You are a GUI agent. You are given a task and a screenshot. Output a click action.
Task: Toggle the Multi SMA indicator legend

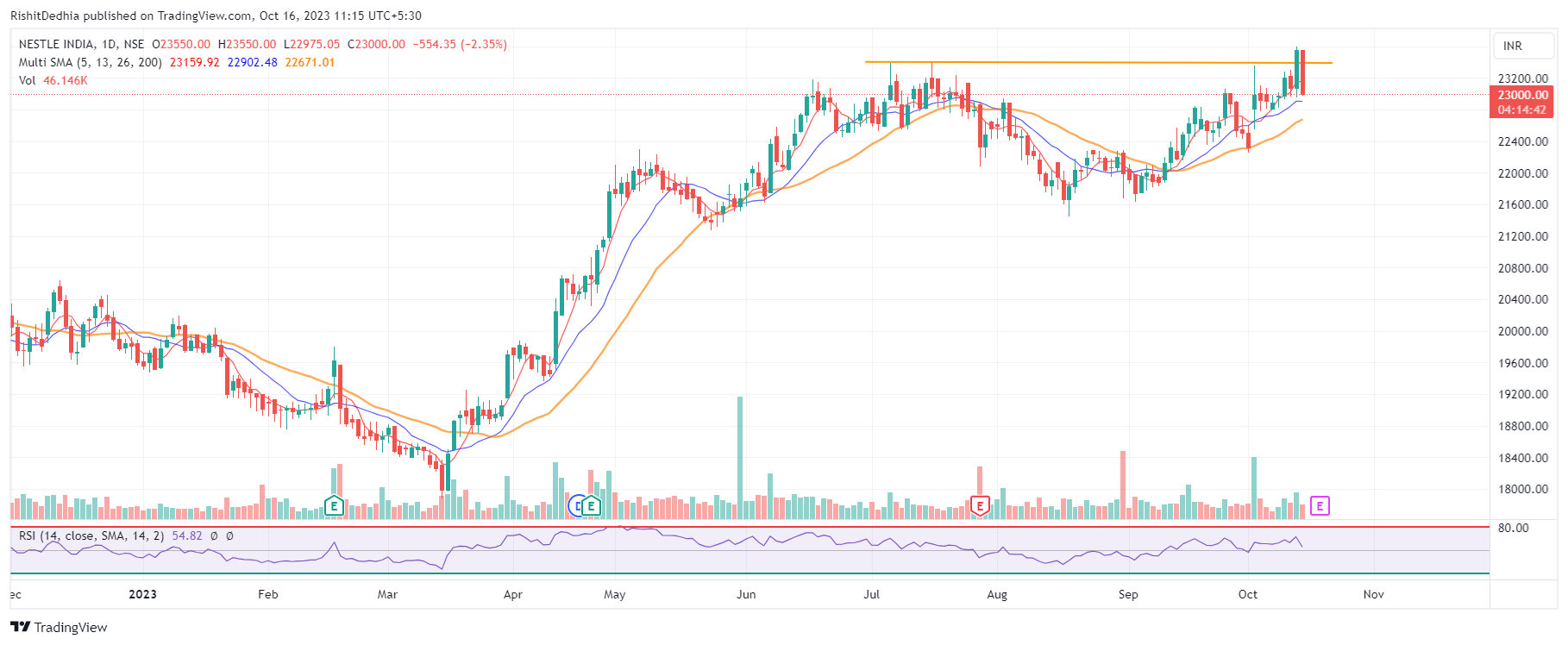click(90, 62)
